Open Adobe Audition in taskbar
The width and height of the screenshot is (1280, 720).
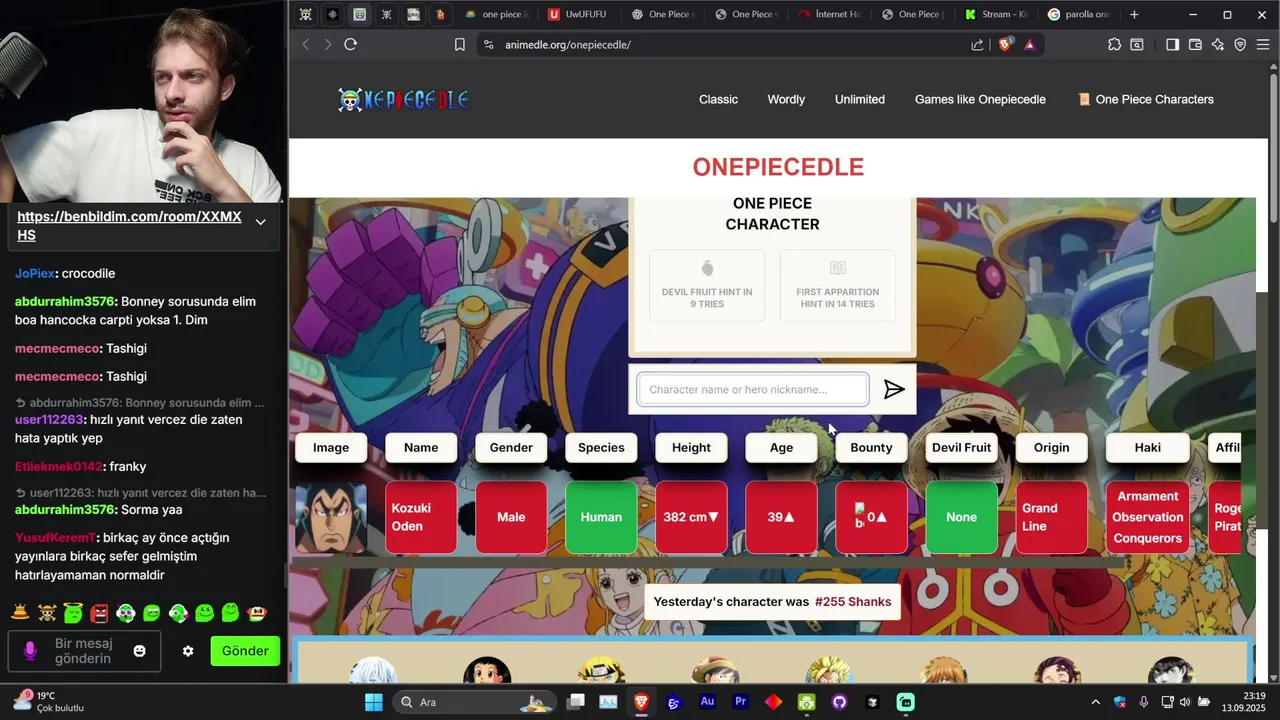[x=708, y=702]
